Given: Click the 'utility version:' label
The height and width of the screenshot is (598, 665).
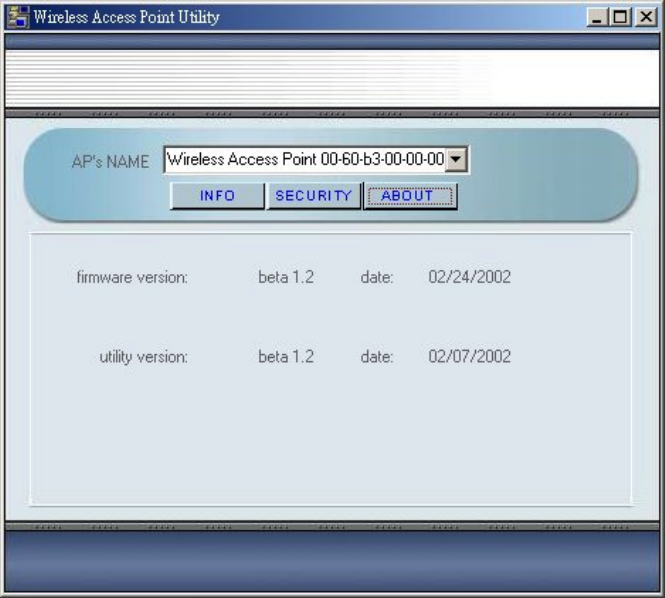Looking at the screenshot, I should click(143, 357).
